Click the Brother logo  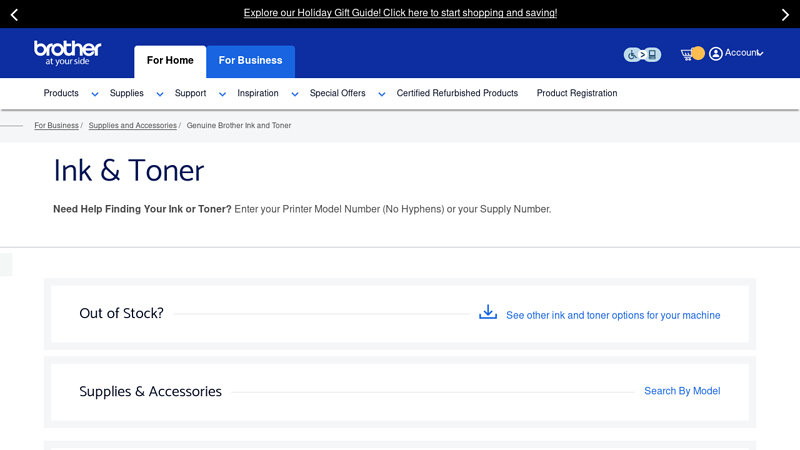click(x=67, y=52)
